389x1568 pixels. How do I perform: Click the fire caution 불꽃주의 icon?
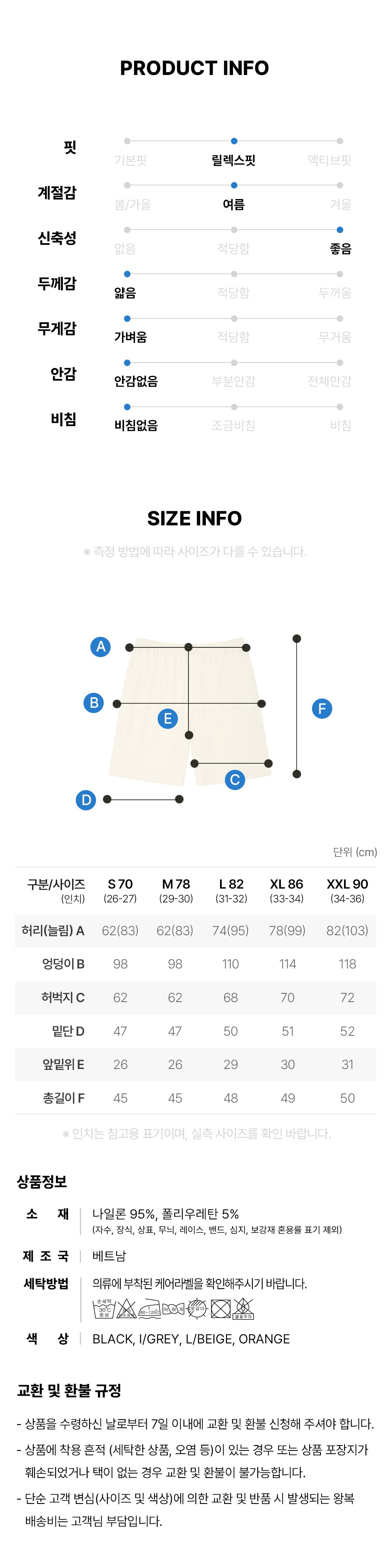(243, 1308)
